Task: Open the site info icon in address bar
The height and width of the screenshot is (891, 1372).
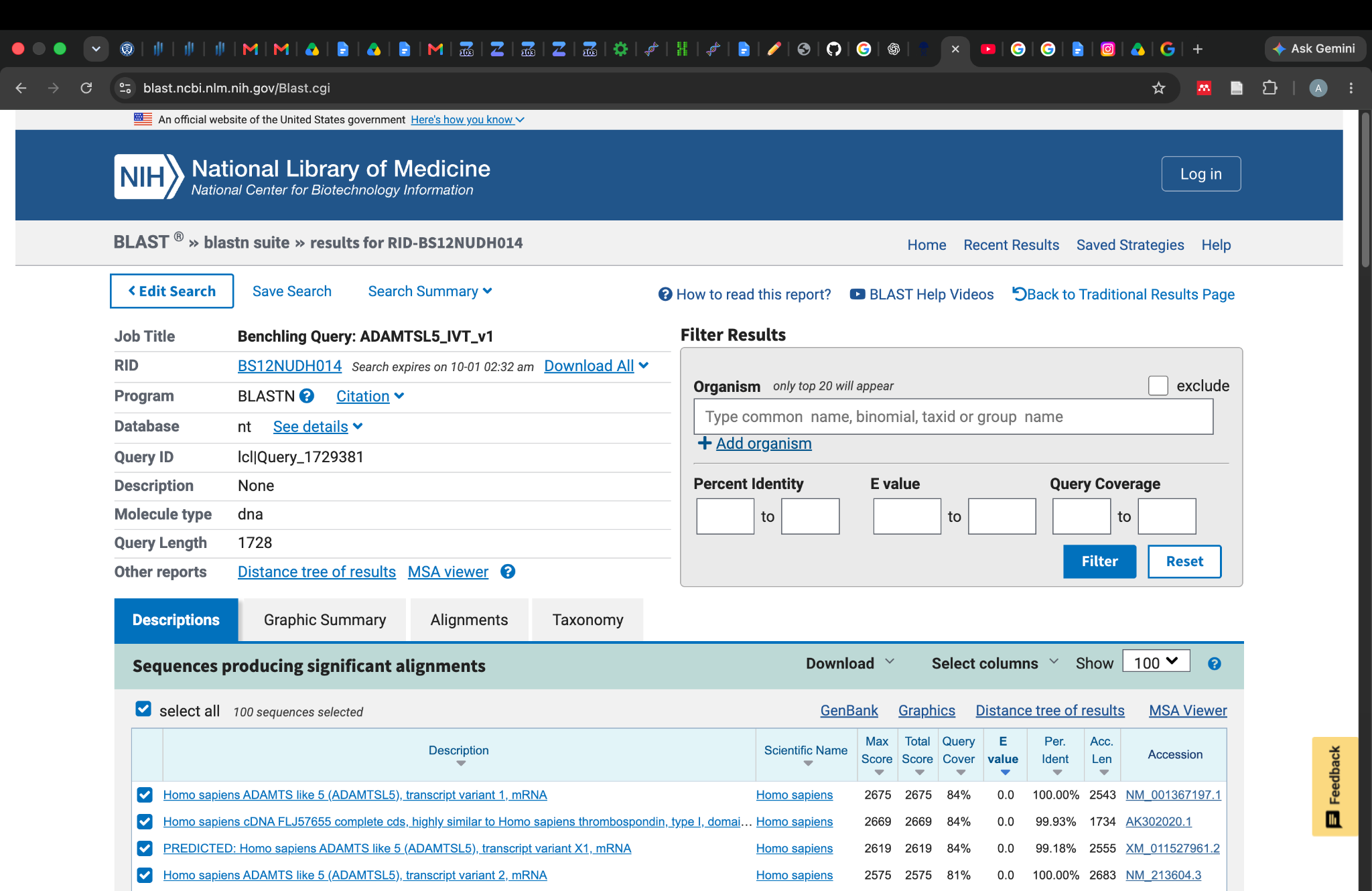Action: click(x=125, y=88)
